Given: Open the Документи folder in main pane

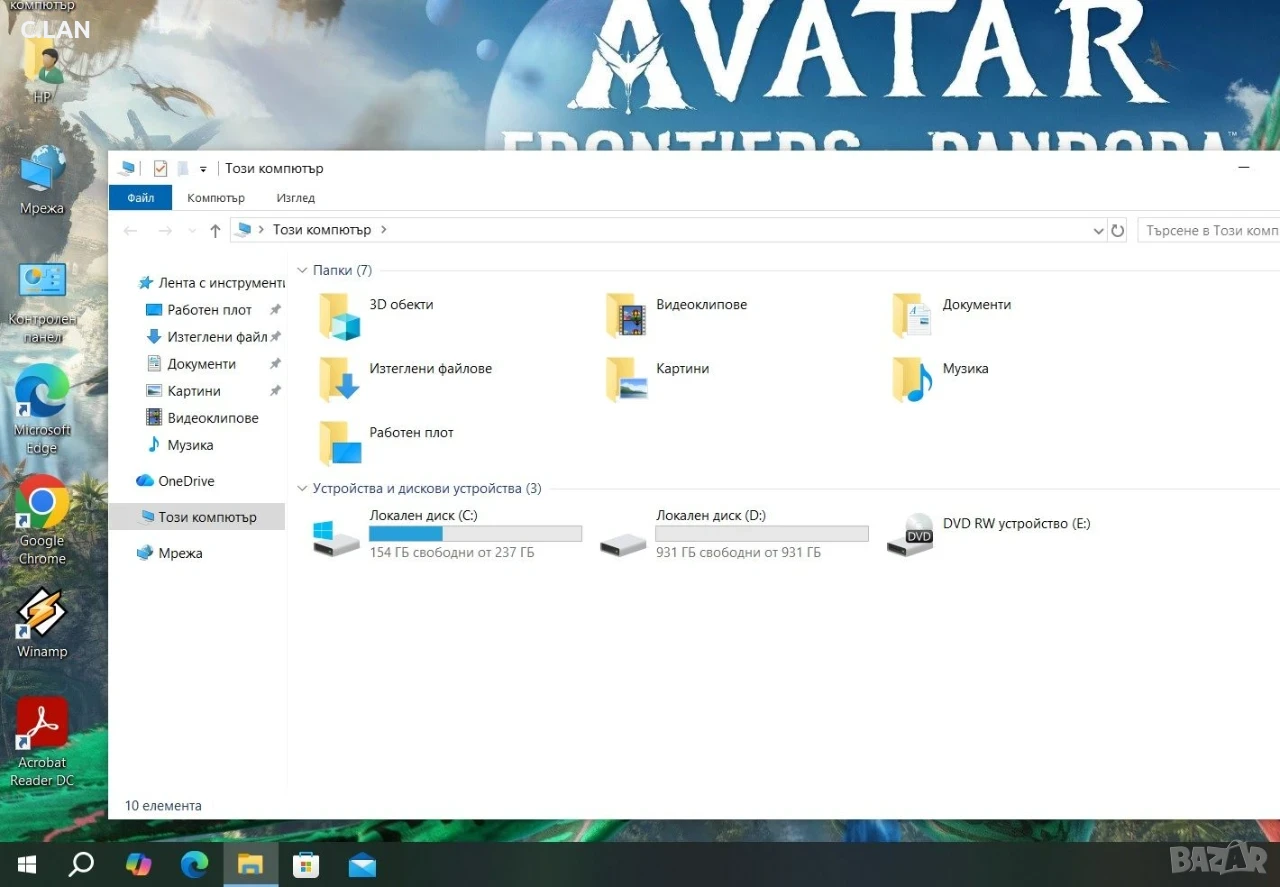Looking at the screenshot, I should point(953,315).
